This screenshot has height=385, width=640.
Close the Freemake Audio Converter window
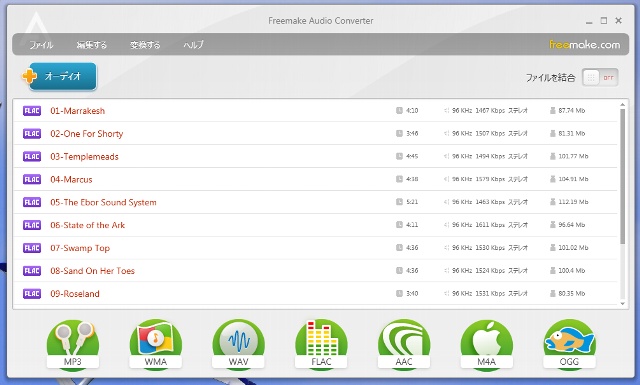click(x=618, y=20)
